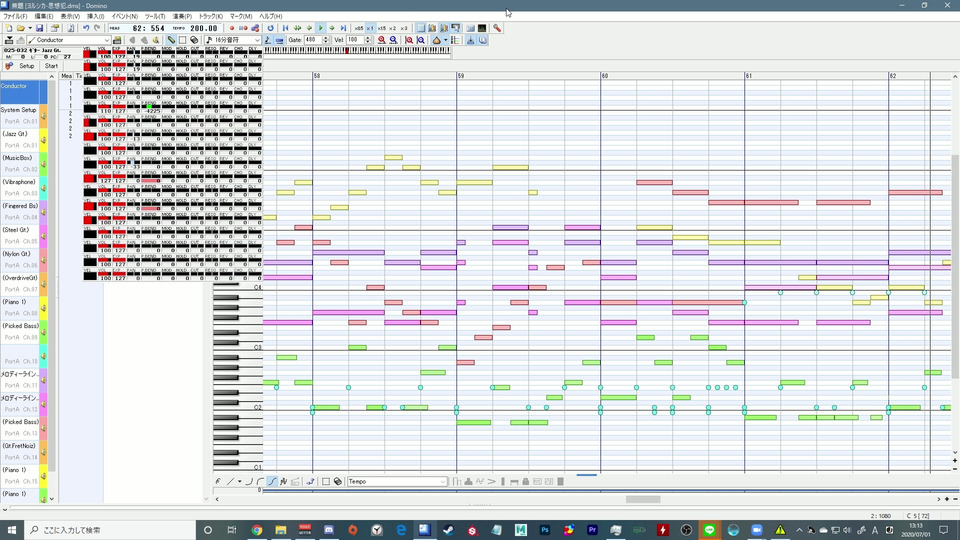Save the project with the floppy disk icon
The image size is (960, 540).
tap(40, 28)
